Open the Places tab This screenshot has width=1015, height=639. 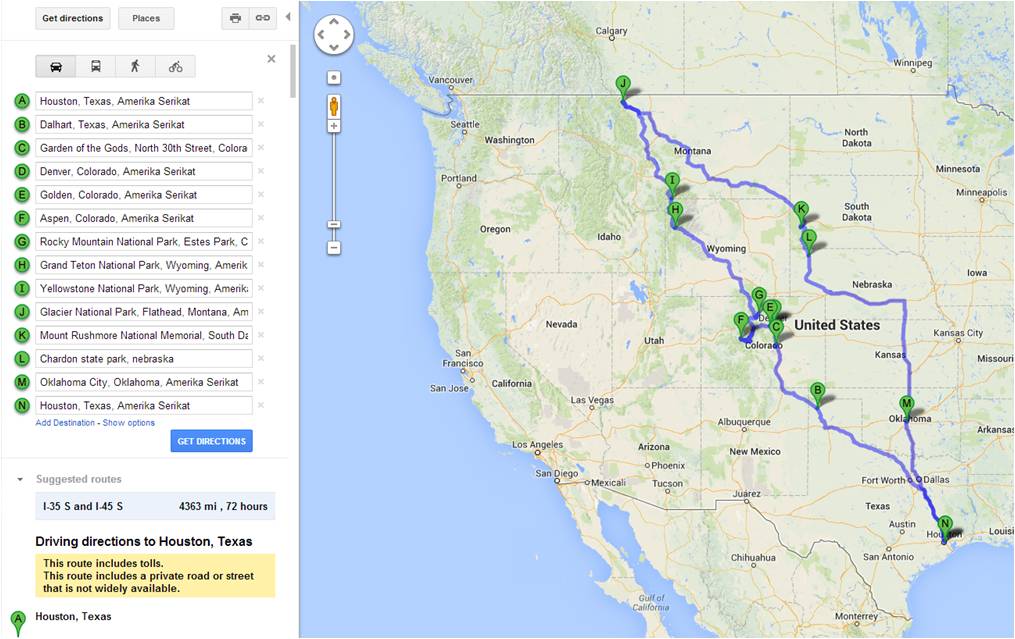coord(146,17)
